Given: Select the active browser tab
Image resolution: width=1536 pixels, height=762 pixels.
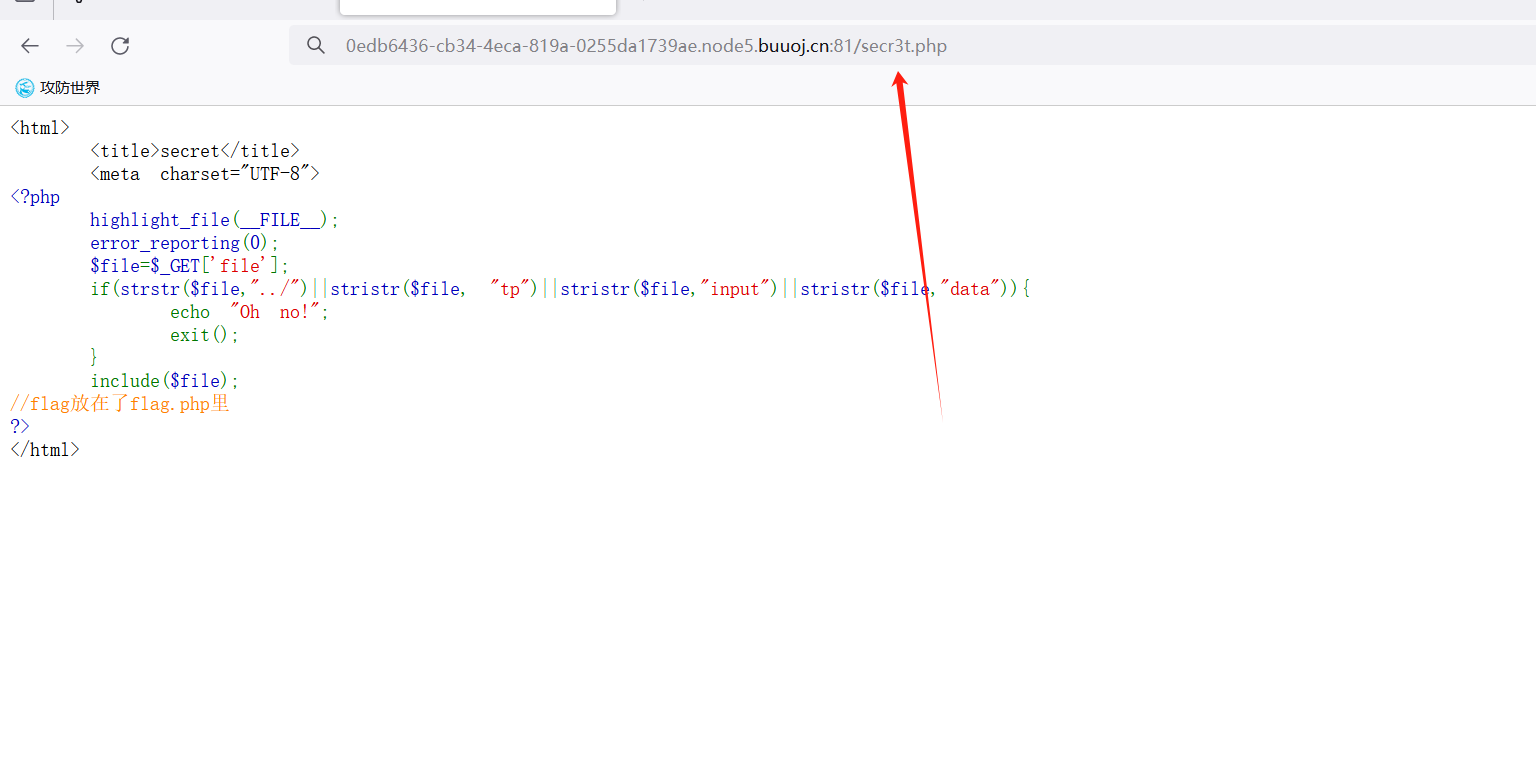Looking at the screenshot, I should pyautogui.click(x=478, y=7).
